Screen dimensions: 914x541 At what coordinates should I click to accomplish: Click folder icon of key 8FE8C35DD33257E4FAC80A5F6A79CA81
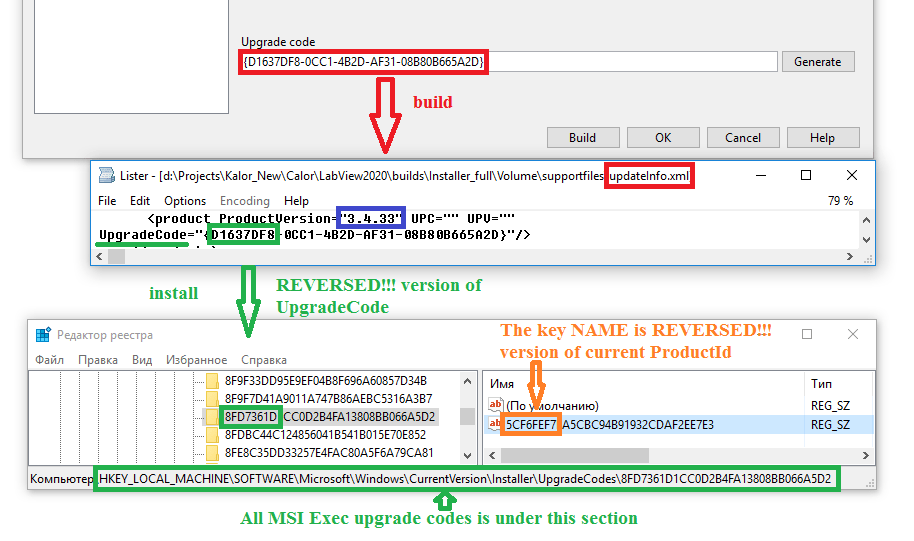click(x=212, y=453)
